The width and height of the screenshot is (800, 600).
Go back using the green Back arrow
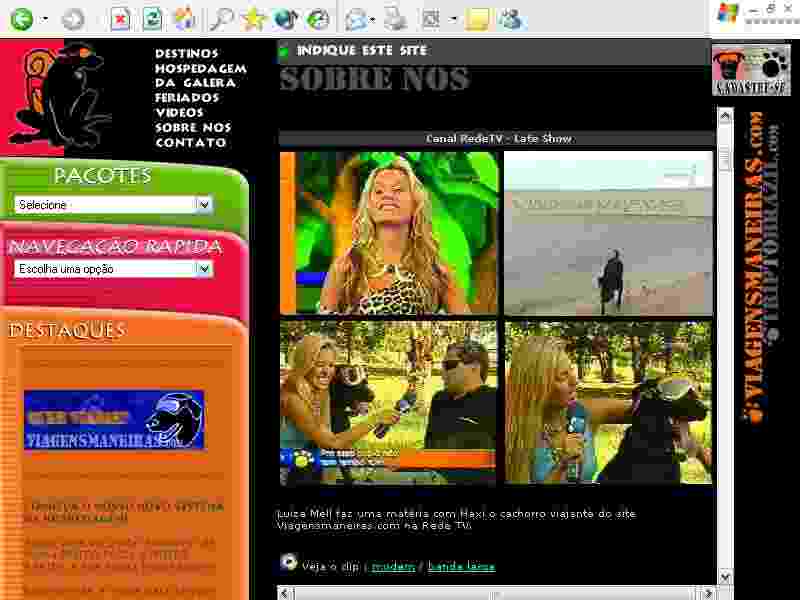pyautogui.click(x=22, y=19)
